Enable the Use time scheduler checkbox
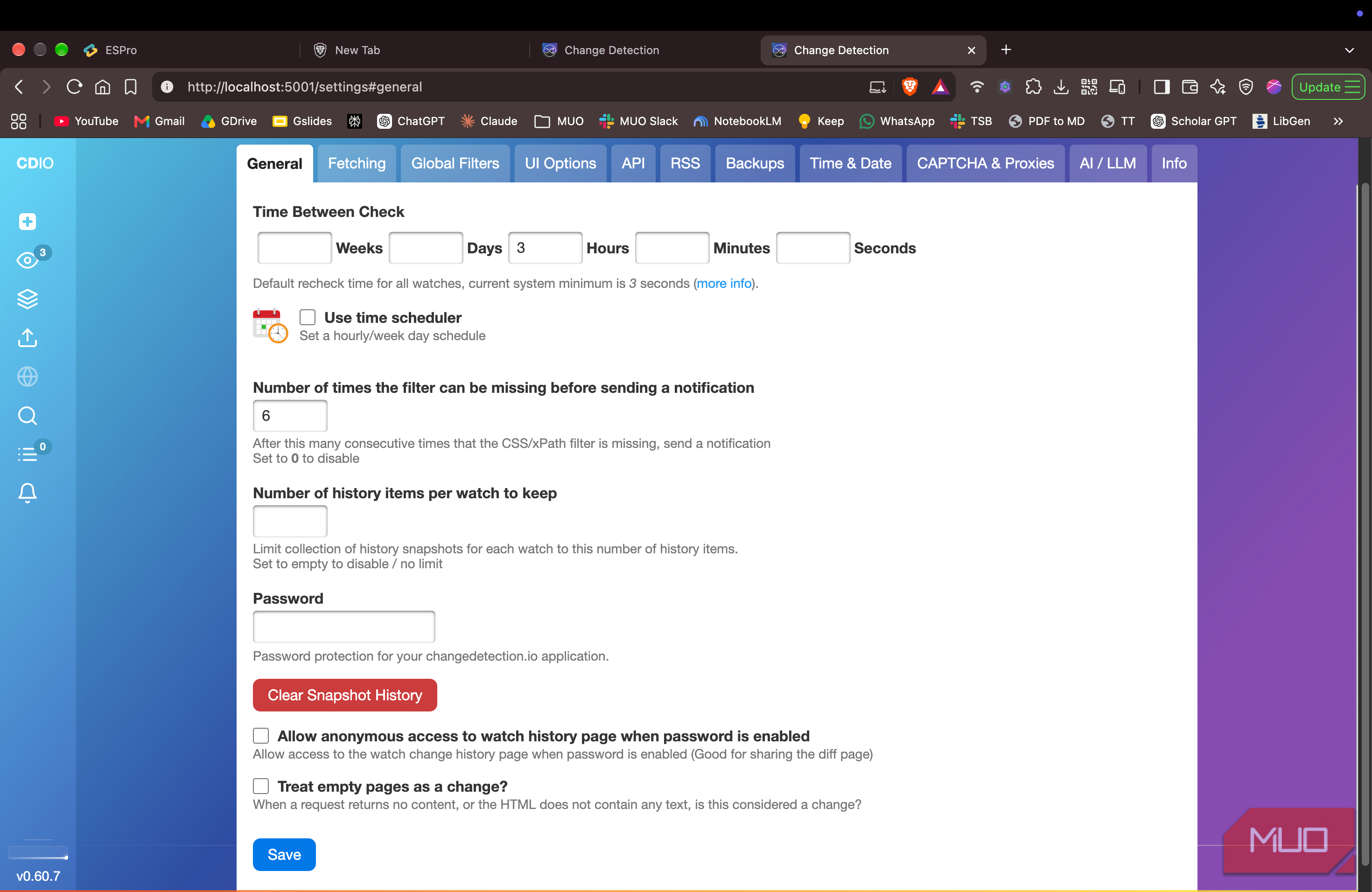This screenshot has height=892, width=1372. [307, 318]
